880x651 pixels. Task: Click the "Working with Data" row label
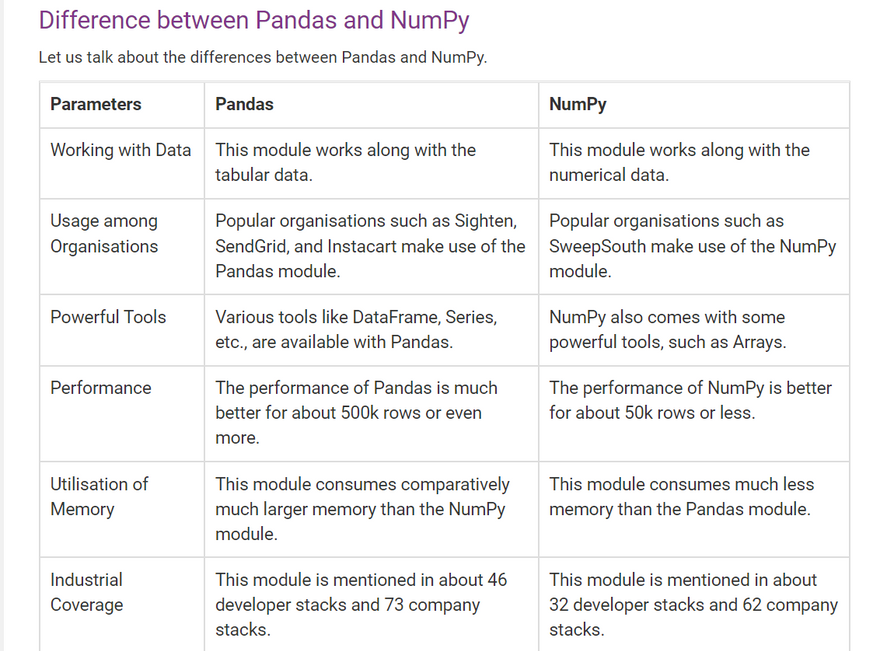click(x=121, y=150)
